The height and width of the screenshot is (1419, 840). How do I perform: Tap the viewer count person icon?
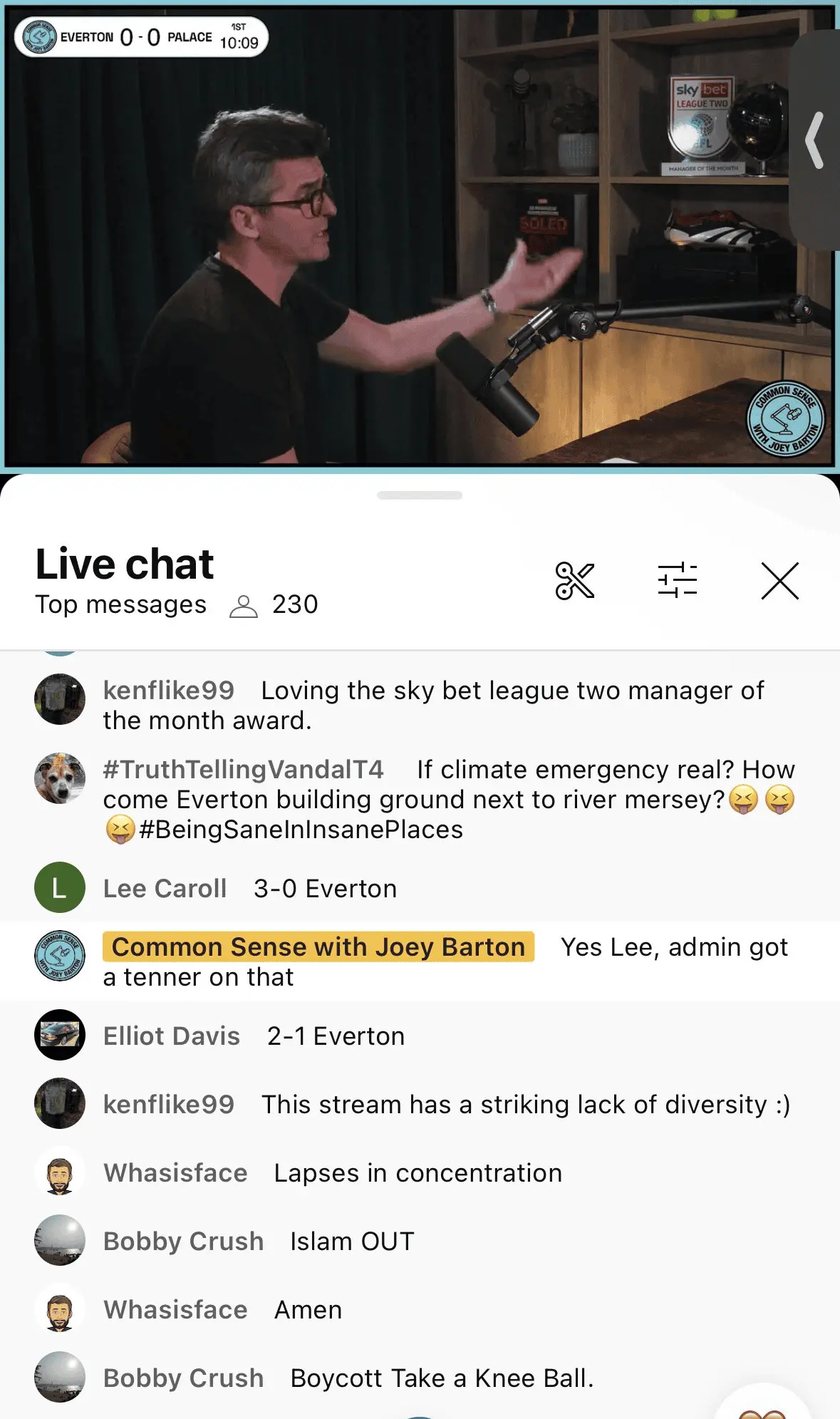[243, 606]
